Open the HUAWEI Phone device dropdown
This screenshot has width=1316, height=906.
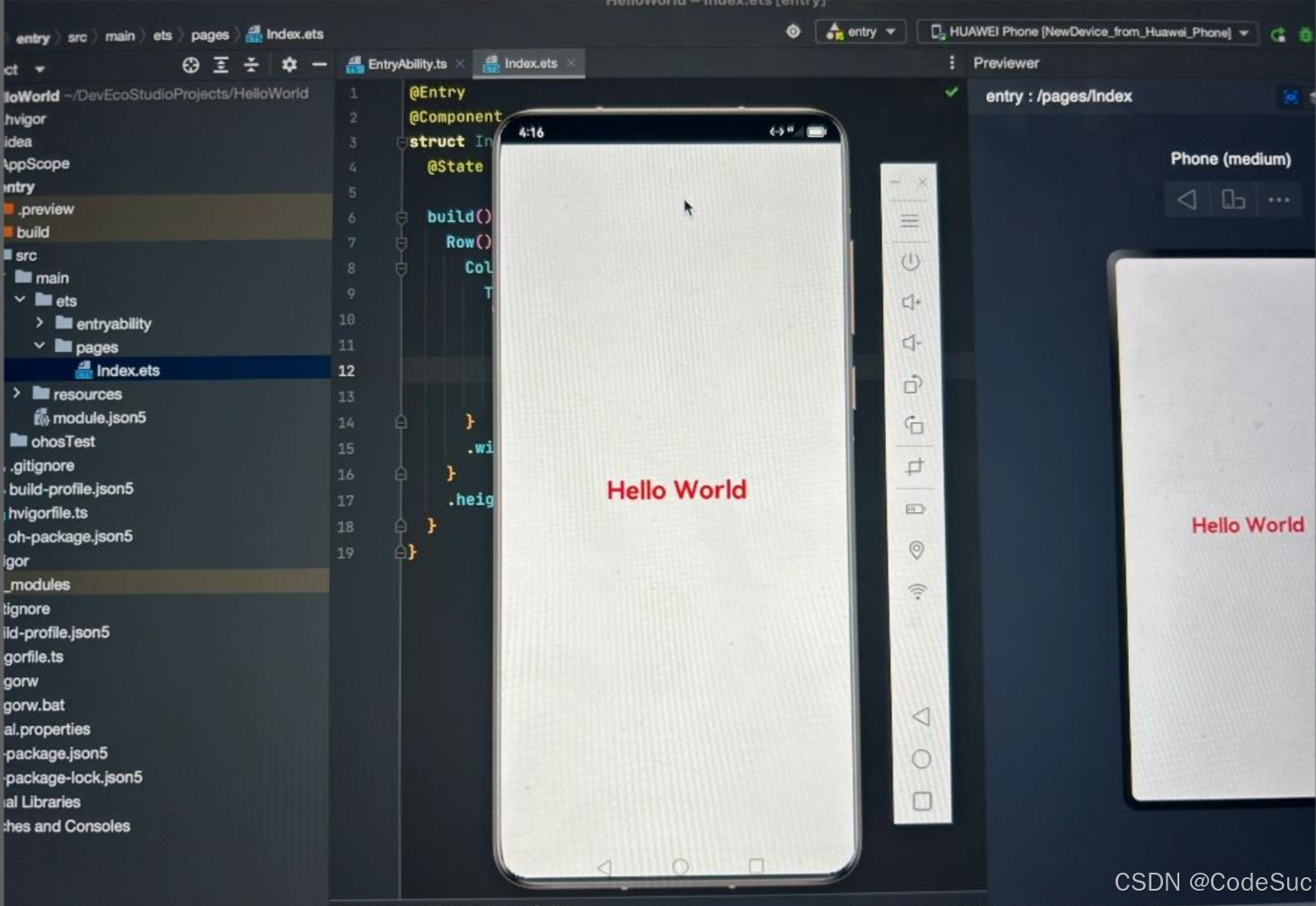click(x=1087, y=32)
